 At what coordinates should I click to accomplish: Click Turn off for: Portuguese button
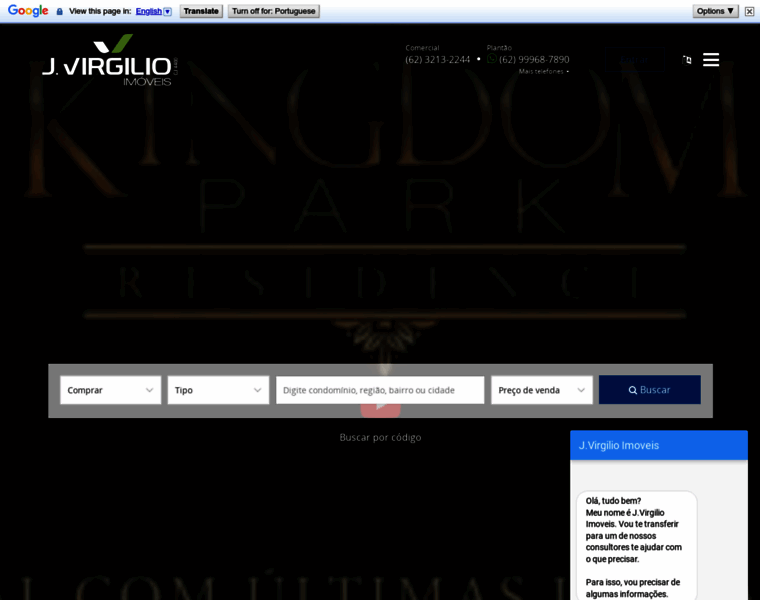tap(274, 11)
